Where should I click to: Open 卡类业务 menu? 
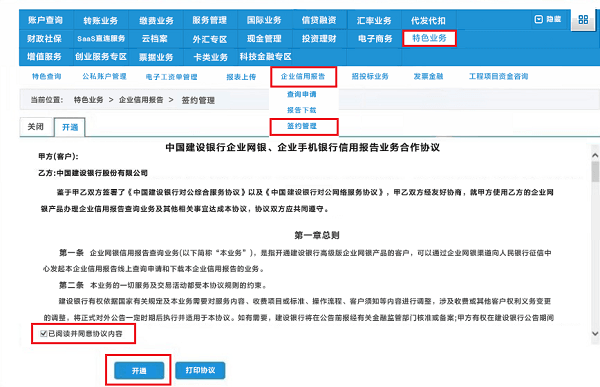(210, 57)
